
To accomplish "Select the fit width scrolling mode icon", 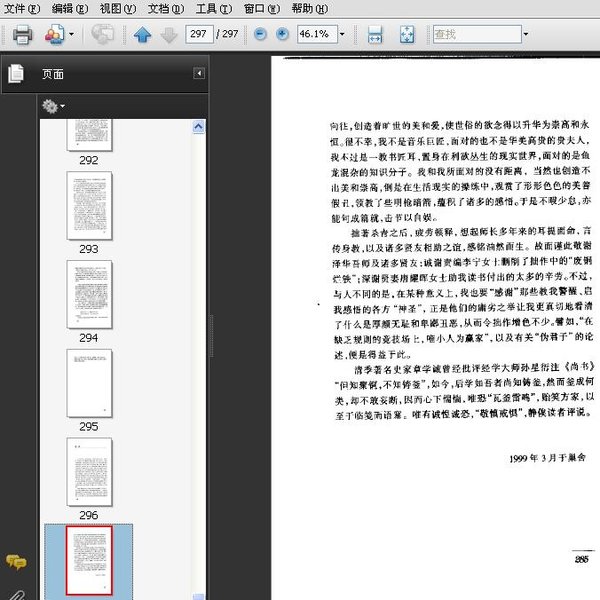I will point(375,35).
